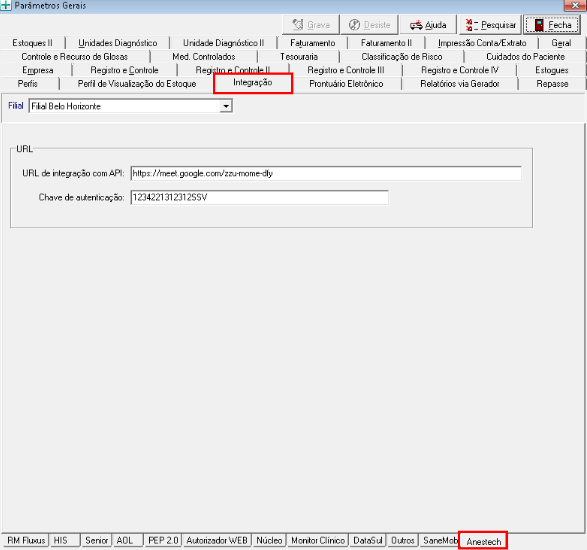The image size is (587, 550).
Task: Select the Faturamento tab
Action: [x=313, y=43]
